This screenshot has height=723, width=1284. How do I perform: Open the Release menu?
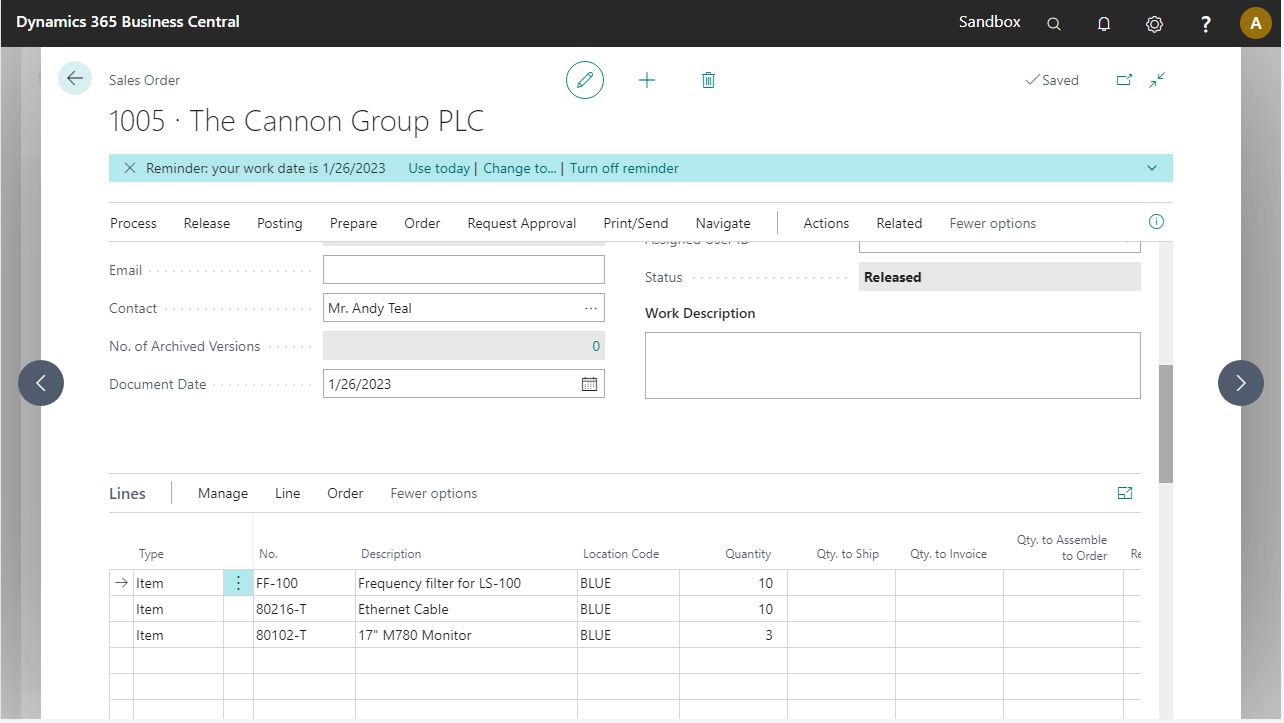pyautogui.click(x=207, y=223)
